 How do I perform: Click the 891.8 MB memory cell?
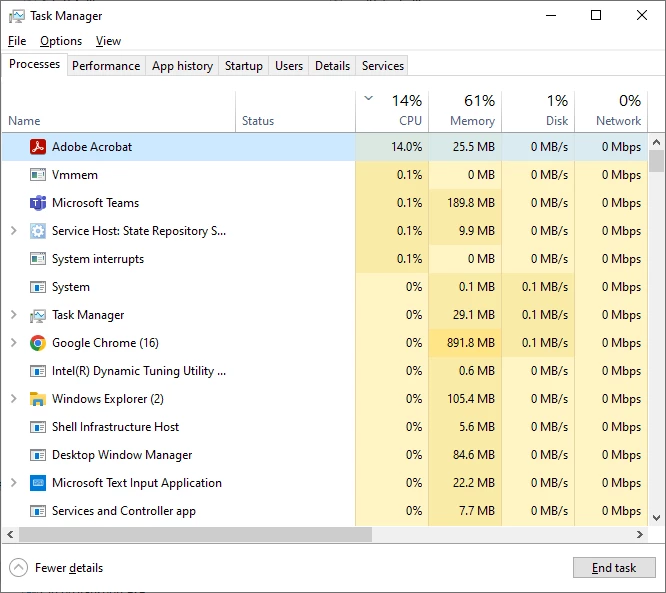[x=465, y=343]
